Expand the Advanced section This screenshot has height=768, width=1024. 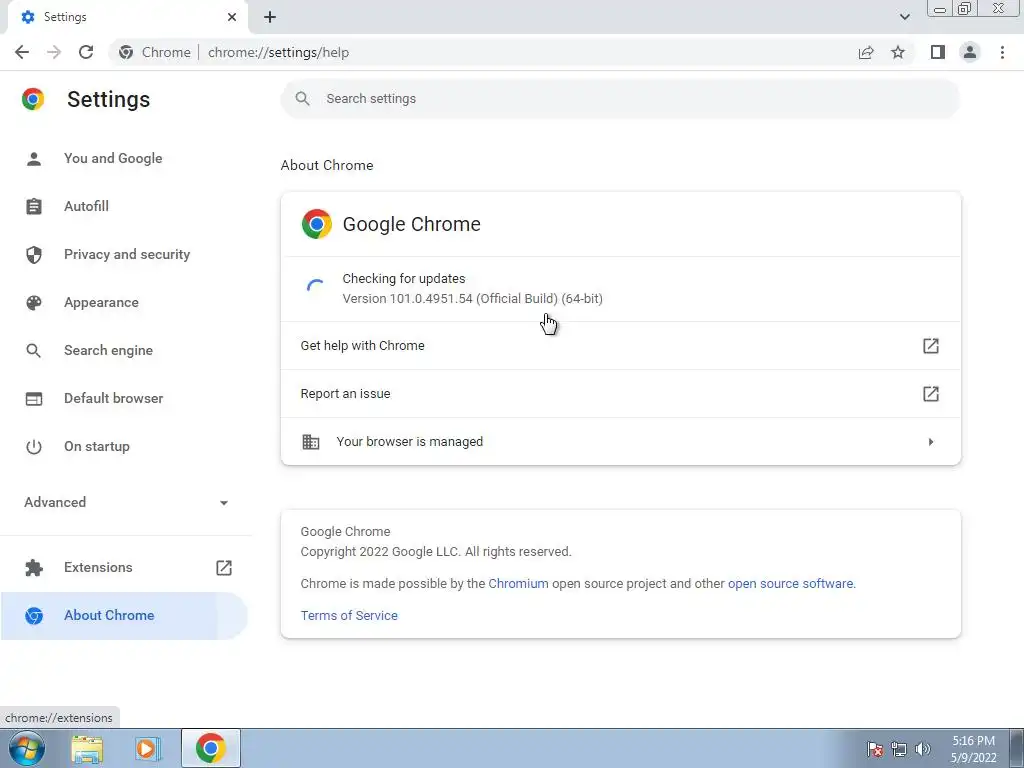click(x=126, y=502)
